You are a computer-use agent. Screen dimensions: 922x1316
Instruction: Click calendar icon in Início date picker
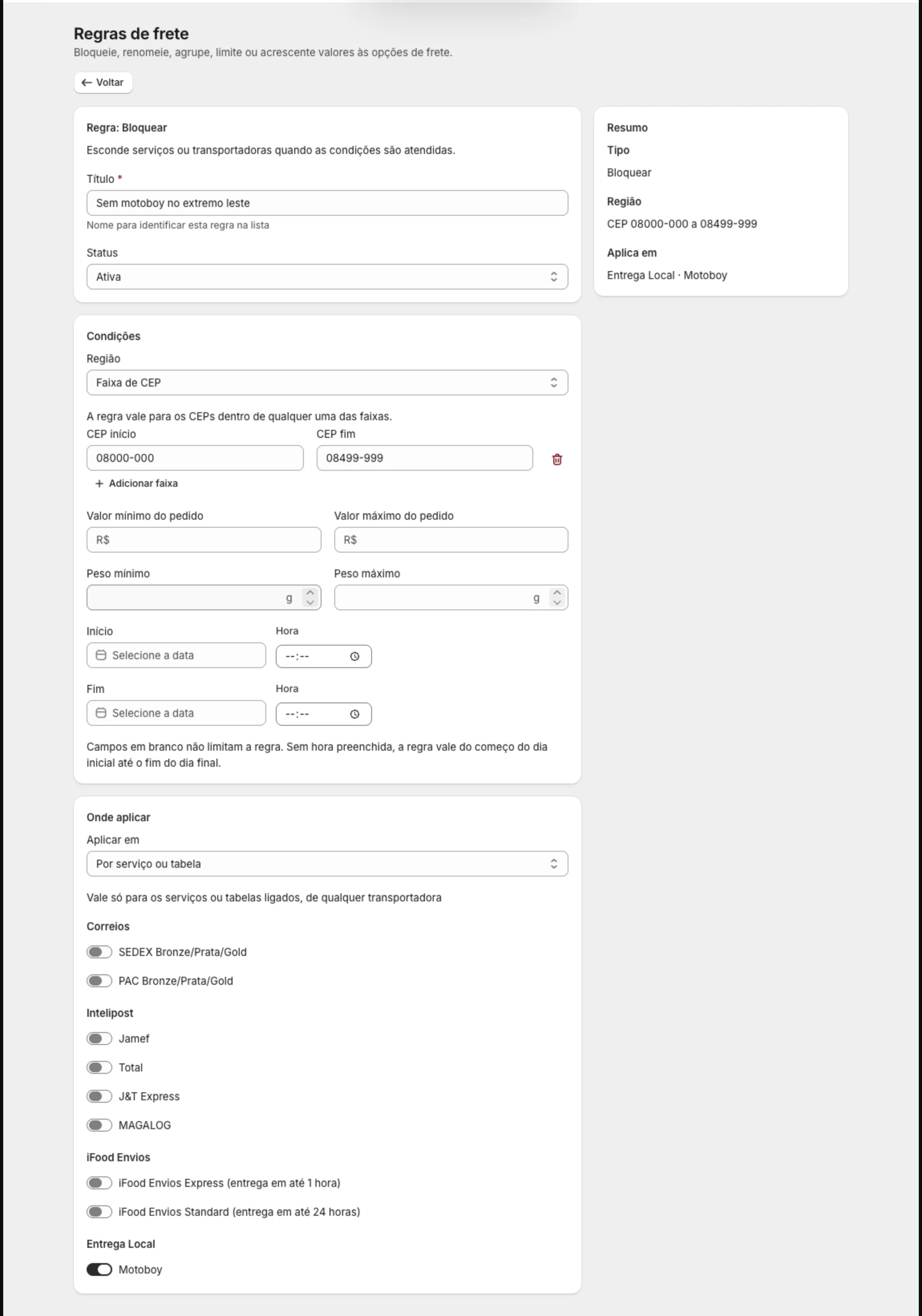click(x=101, y=655)
